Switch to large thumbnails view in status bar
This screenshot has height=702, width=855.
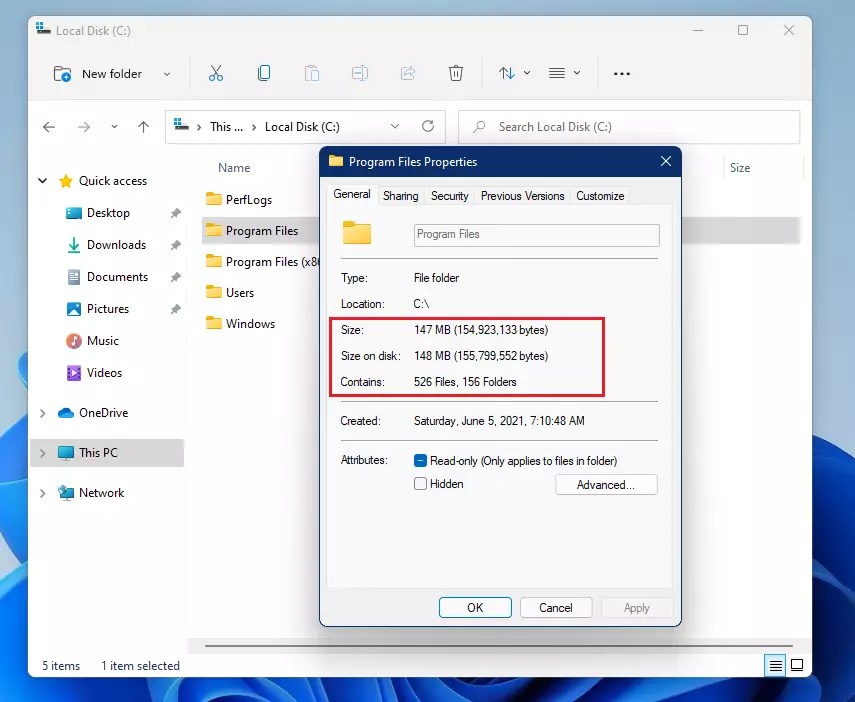pyautogui.click(x=797, y=665)
